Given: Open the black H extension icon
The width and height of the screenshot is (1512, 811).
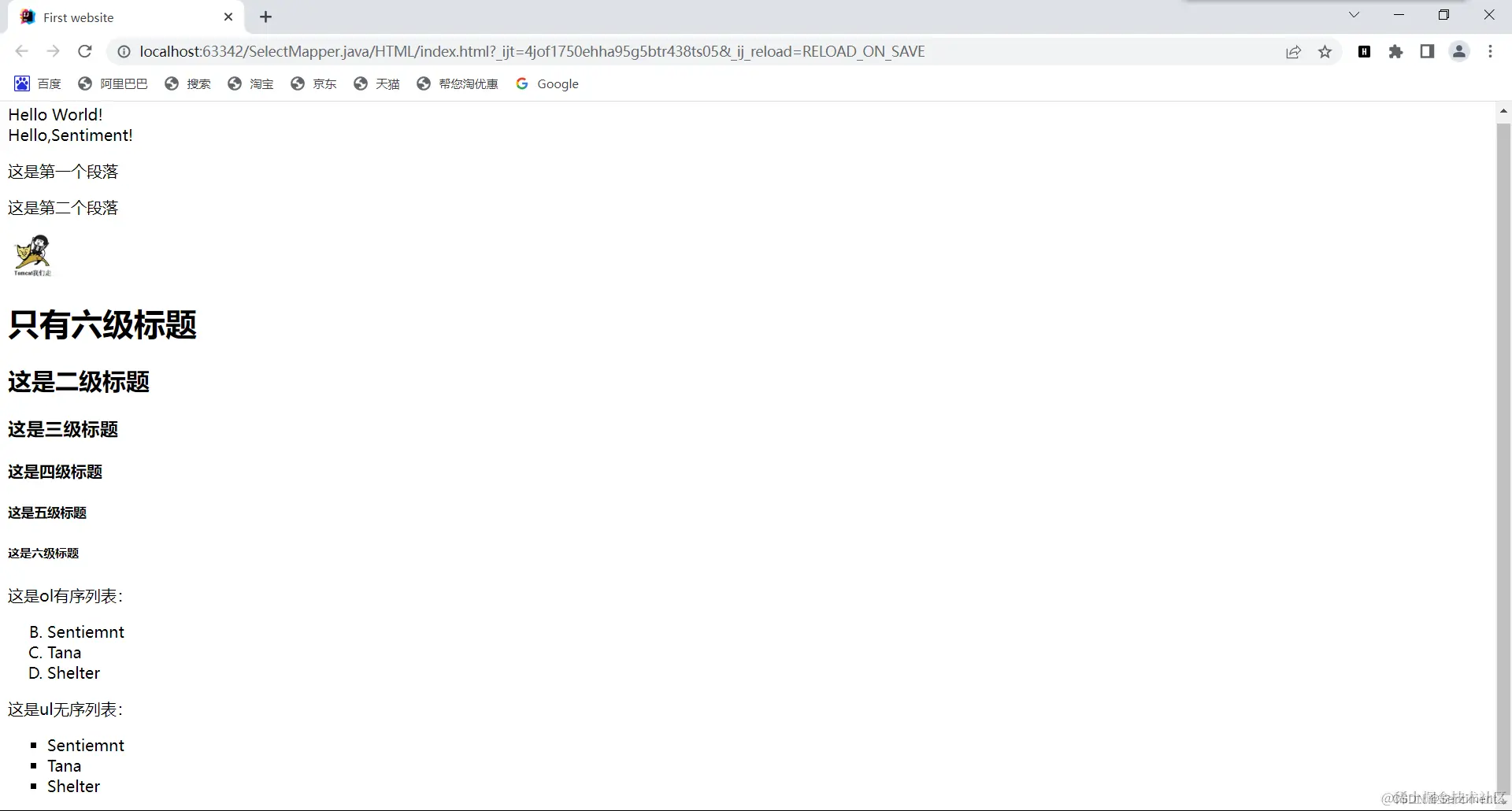Looking at the screenshot, I should 1365,52.
